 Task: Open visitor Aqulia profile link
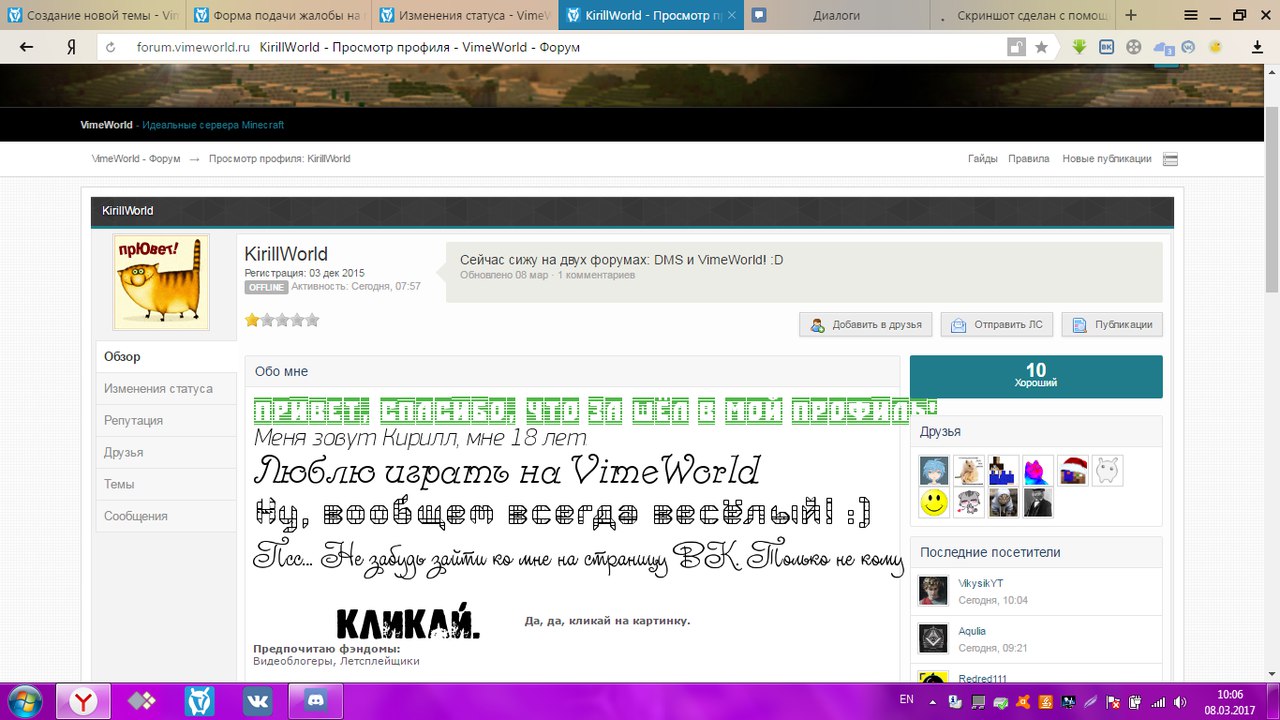point(972,631)
